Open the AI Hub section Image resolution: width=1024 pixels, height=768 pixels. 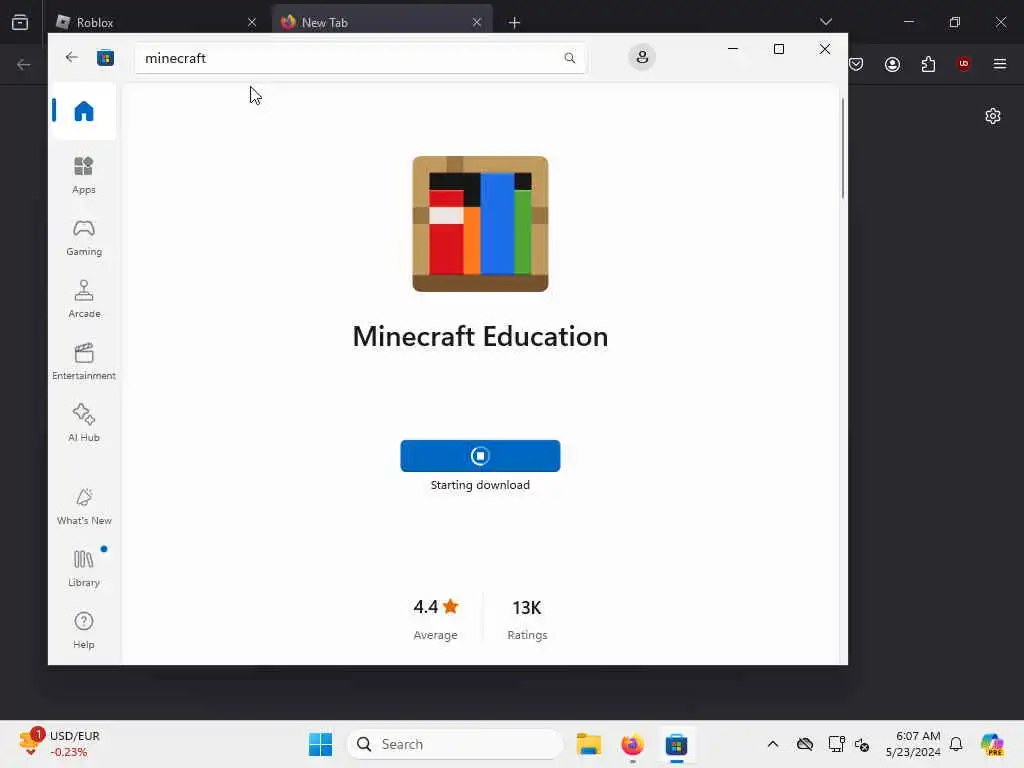point(84,423)
